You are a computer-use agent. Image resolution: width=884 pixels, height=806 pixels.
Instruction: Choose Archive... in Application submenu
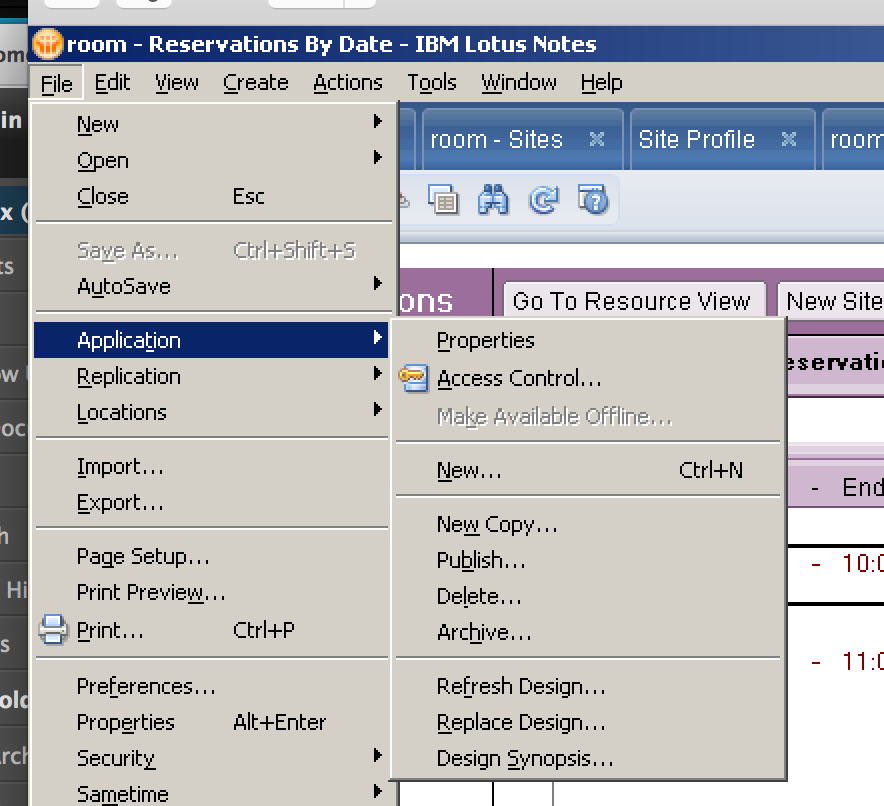click(x=588, y=632)
